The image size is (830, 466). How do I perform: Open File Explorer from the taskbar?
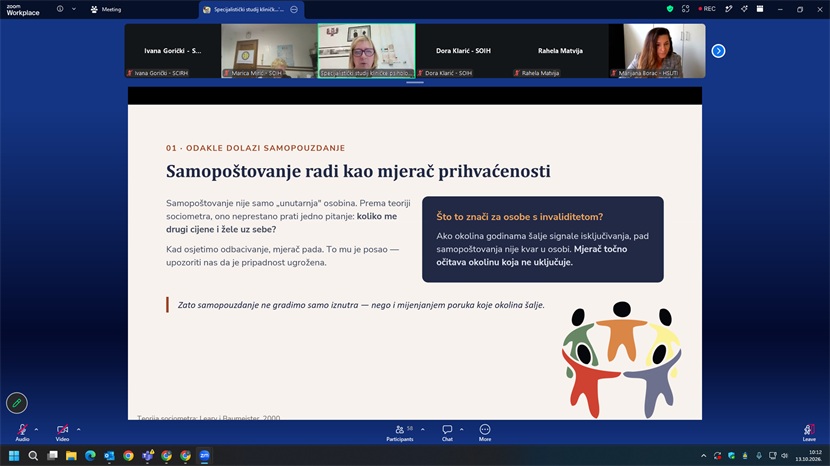click(x=71, y=455)
